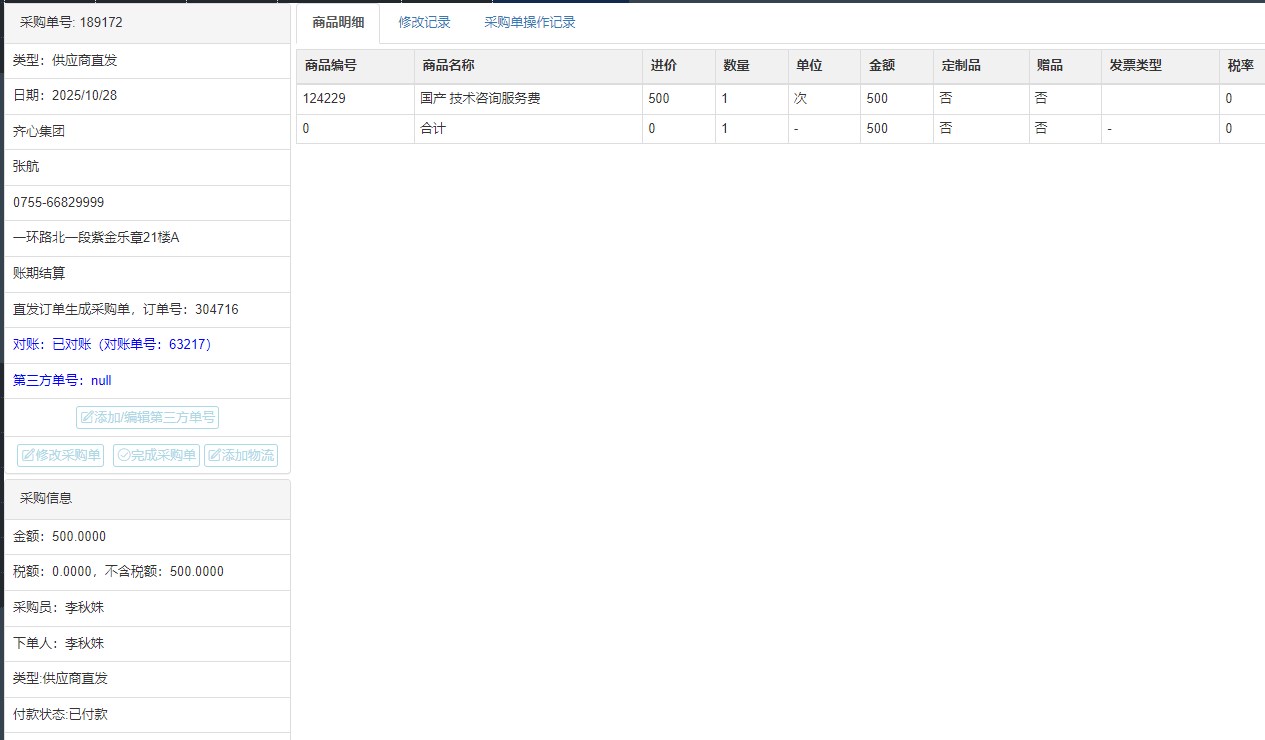Image resolution: width=1265 pixels, height=740 pixels.
Task: Click the 修改采购单 edit button
Action: (61, 455)
